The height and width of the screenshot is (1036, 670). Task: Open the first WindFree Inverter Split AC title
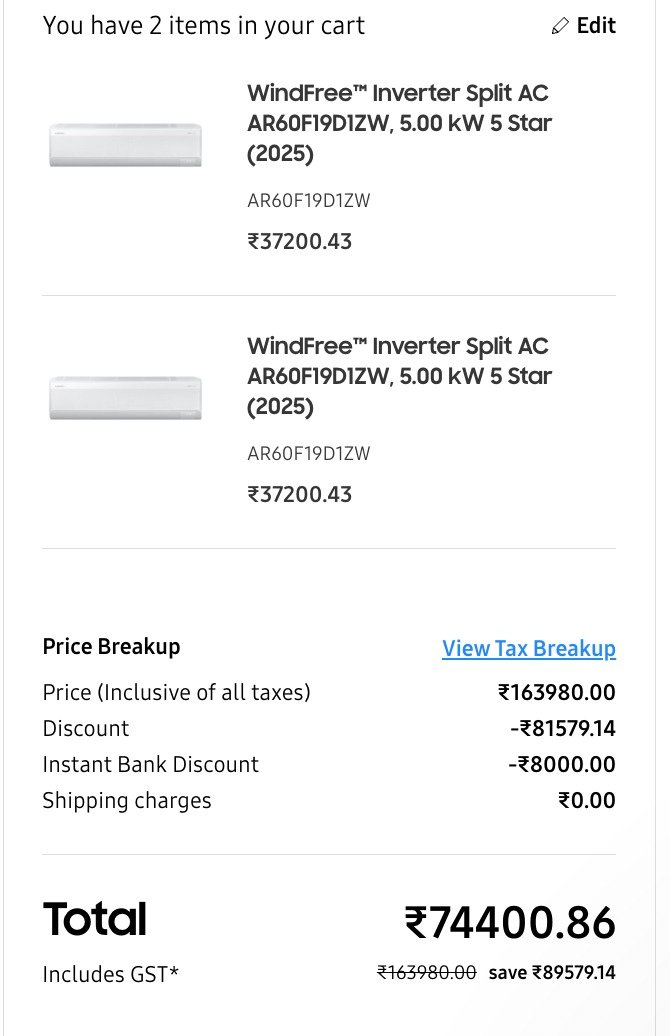tap(399, 123)
